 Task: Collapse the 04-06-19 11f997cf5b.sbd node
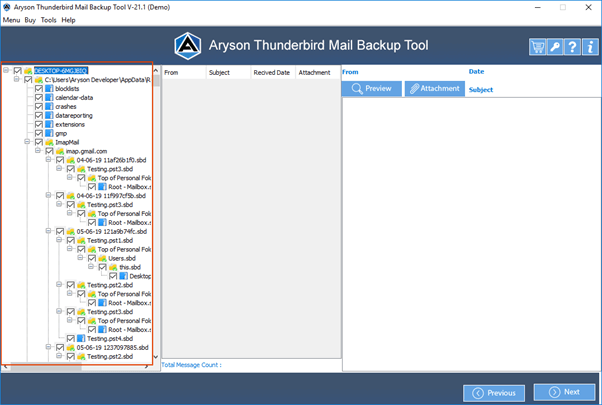[48, 195]
